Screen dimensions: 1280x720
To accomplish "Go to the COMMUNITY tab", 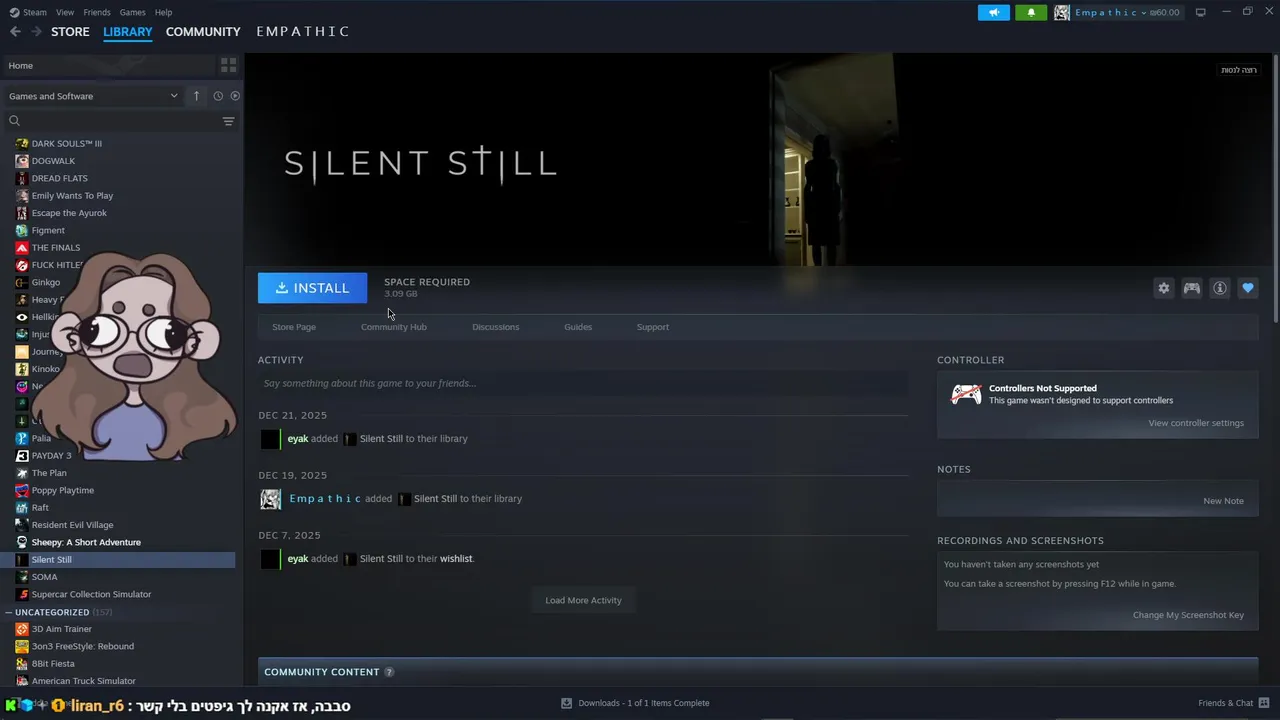I will pos(203,32).
